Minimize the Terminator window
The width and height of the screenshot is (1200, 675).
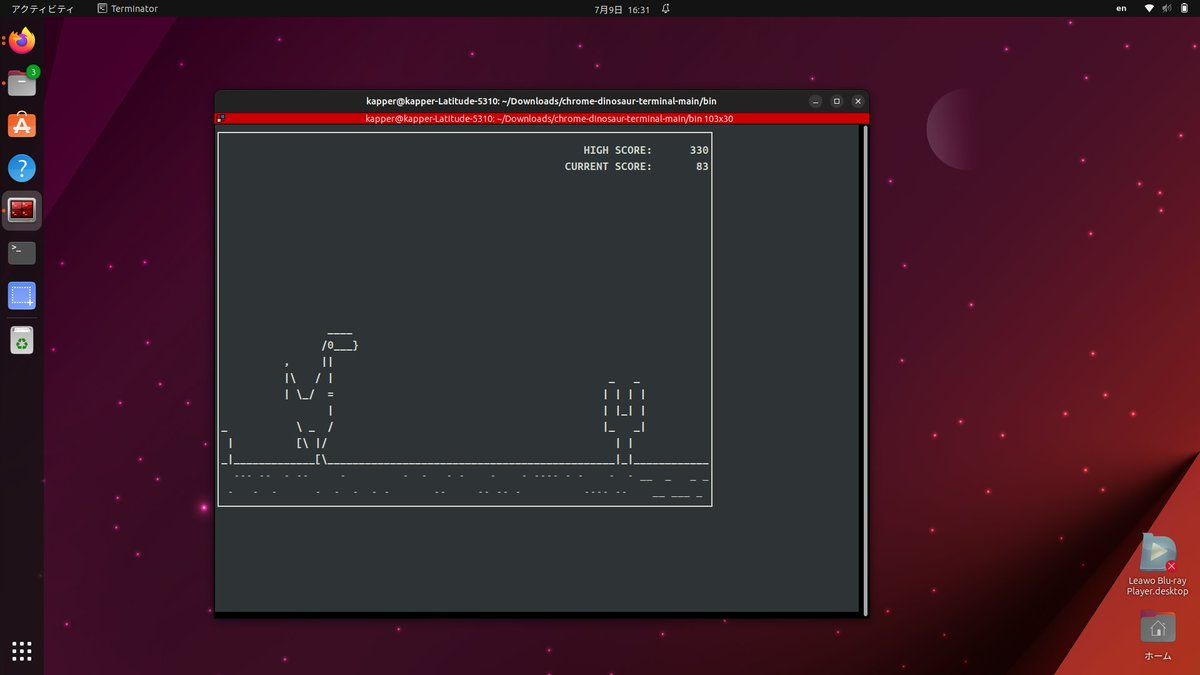pos(816,101)
